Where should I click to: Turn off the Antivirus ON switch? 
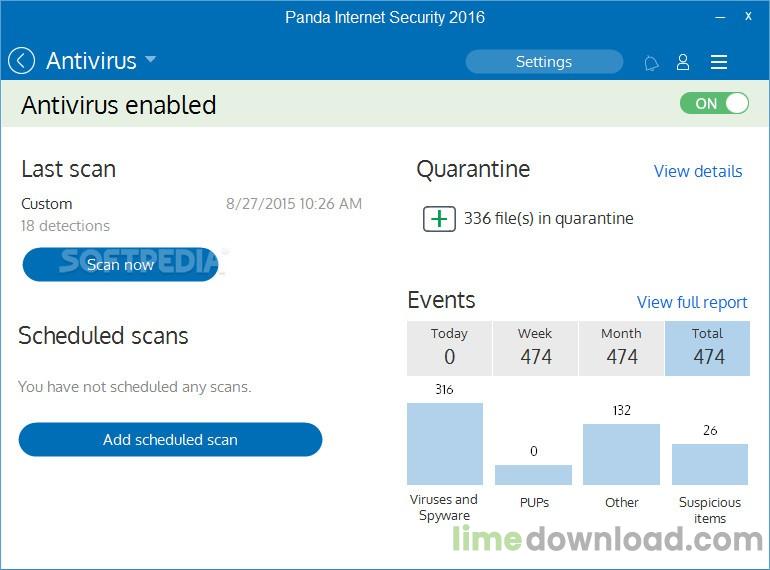coord(714,103)
